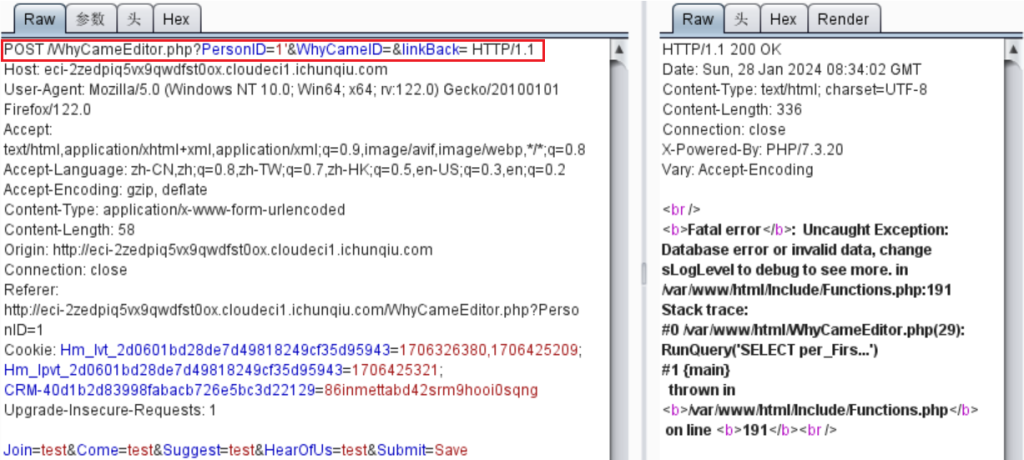
Task: Click the Host header line
Action: pyautogui.click(x=196, y=69)
